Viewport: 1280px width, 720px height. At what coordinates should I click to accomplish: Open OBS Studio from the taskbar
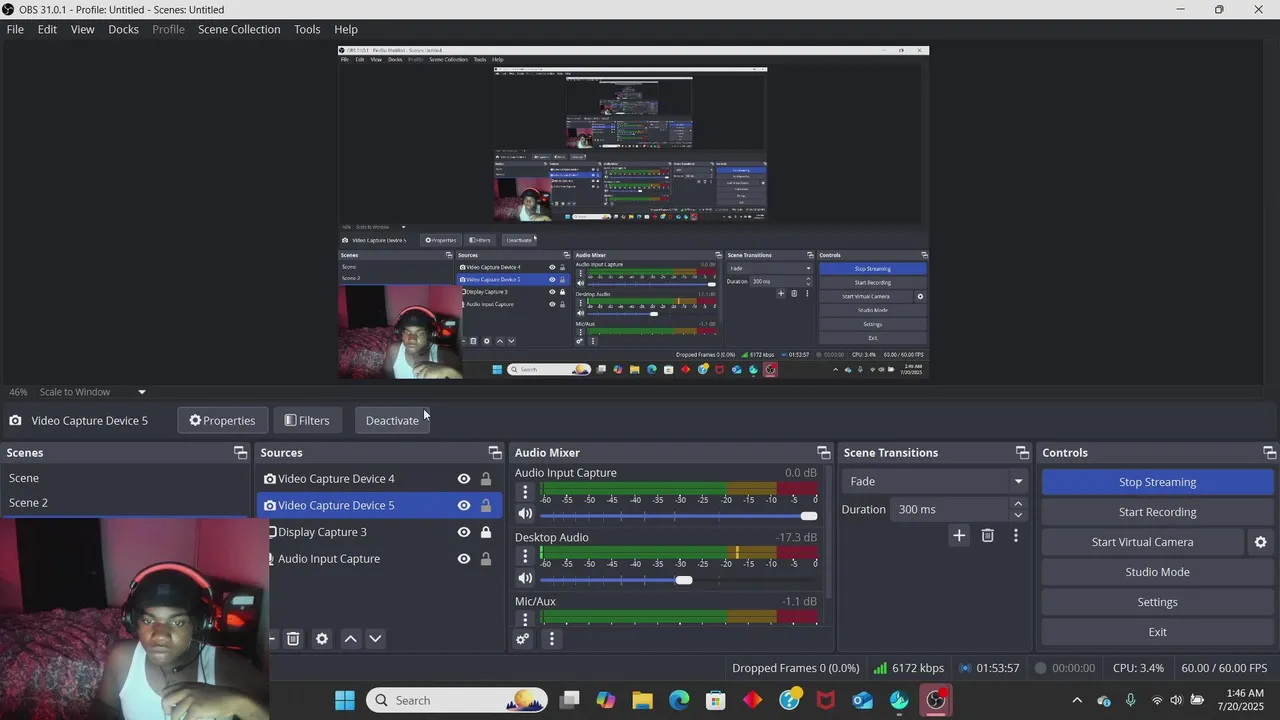pyautogui.click(x=936, y=700)
